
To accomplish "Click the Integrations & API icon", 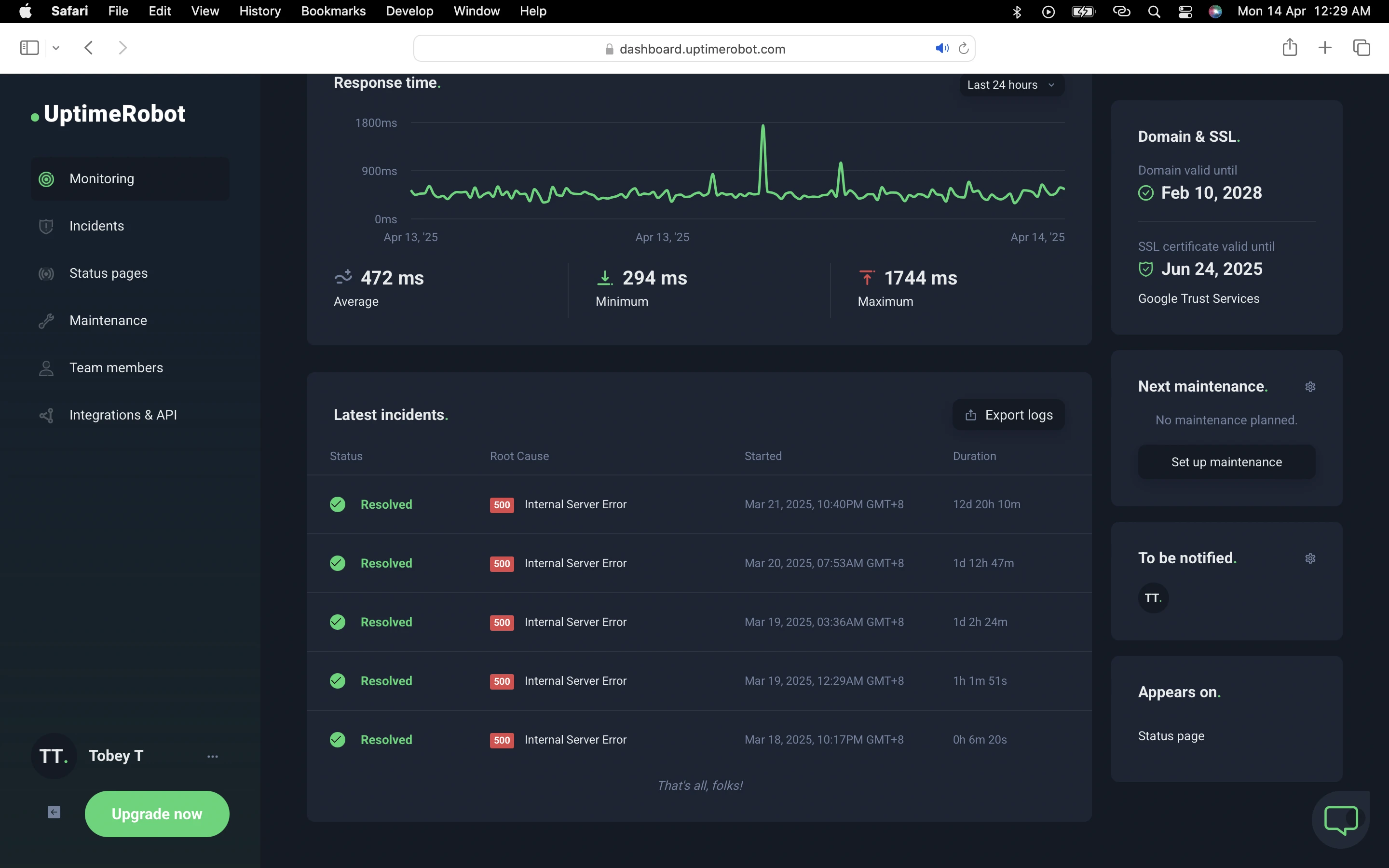I will click(46, 415).
